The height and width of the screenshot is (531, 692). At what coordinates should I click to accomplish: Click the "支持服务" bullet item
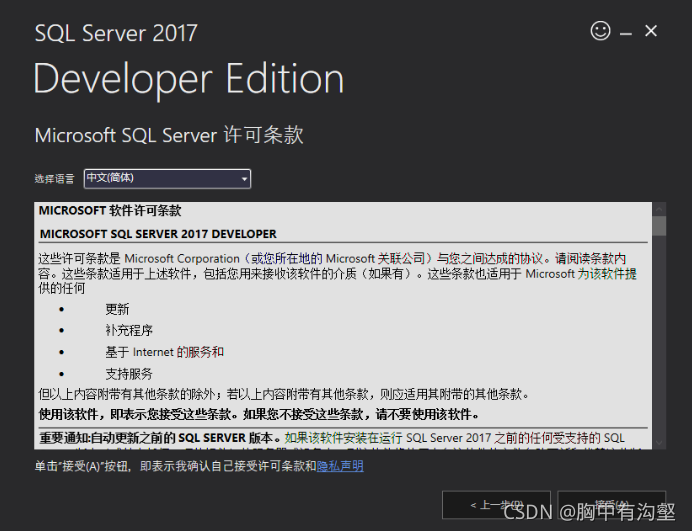(x=129, y=374)
